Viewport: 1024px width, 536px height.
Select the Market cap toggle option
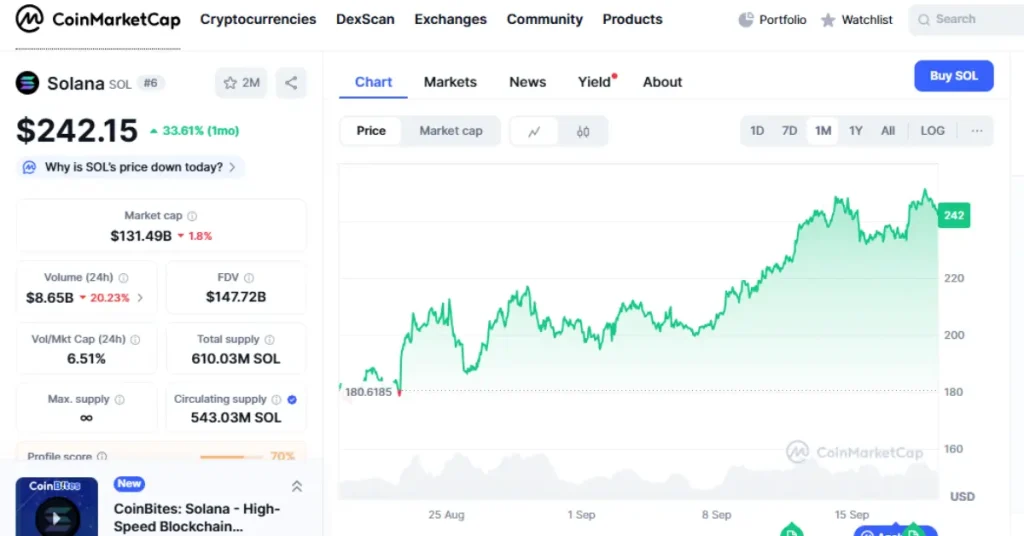tap(451, 131)
